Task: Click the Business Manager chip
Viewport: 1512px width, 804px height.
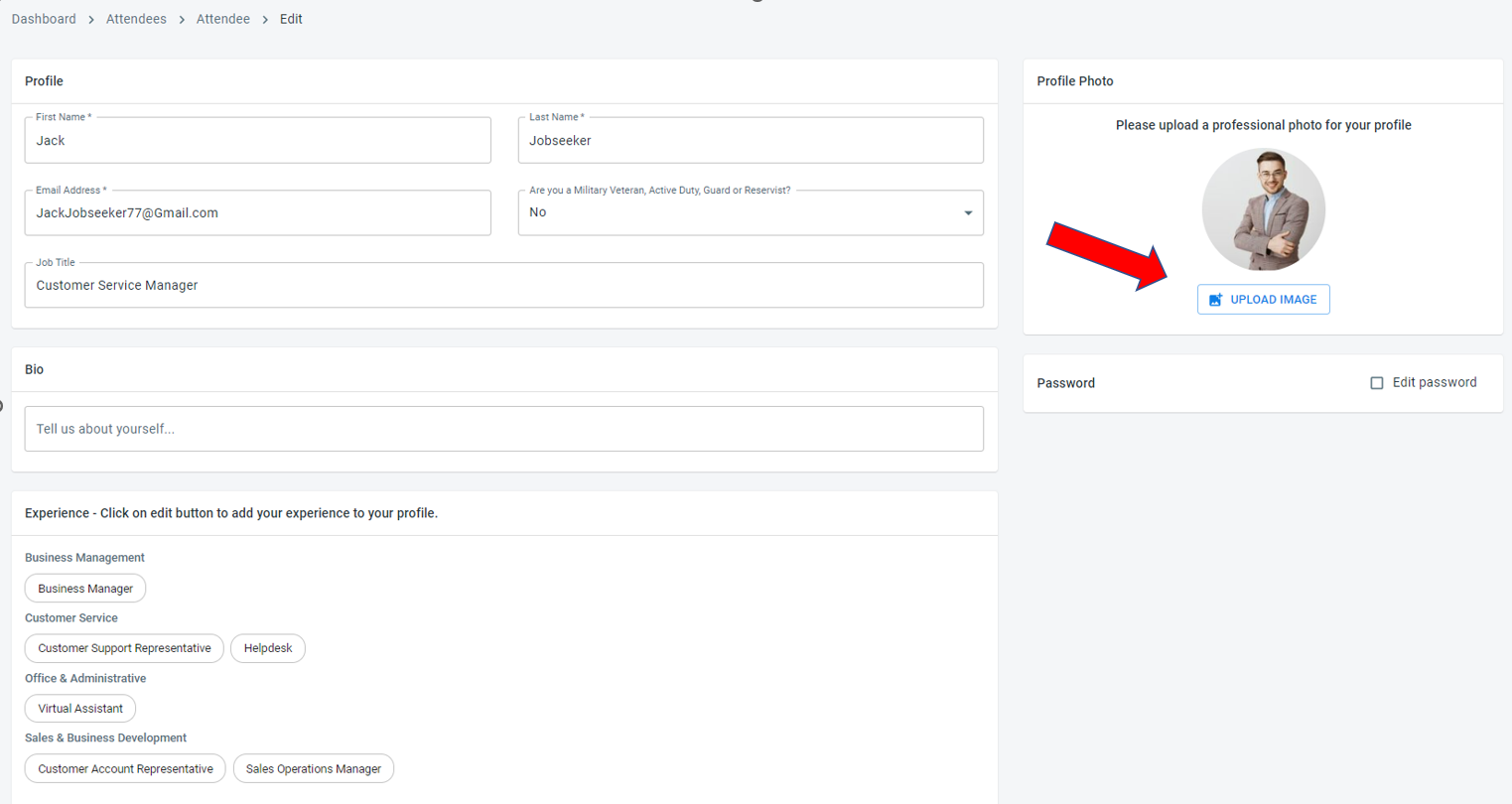Action: [85, 589]
